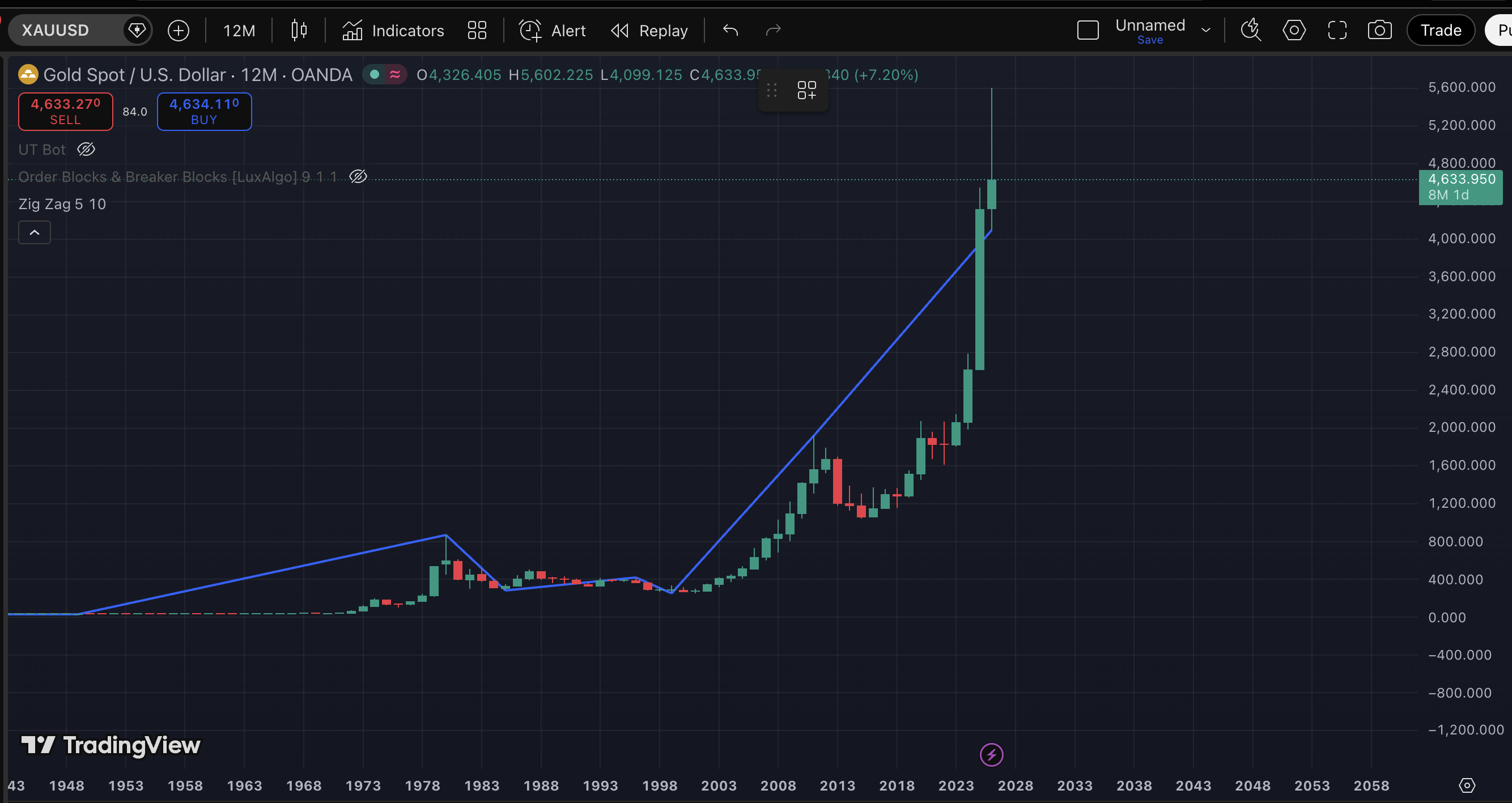Screen dimensions: 1512x803
Task: Open the candlestick chart type selector
Action: (x=299, y=31)
